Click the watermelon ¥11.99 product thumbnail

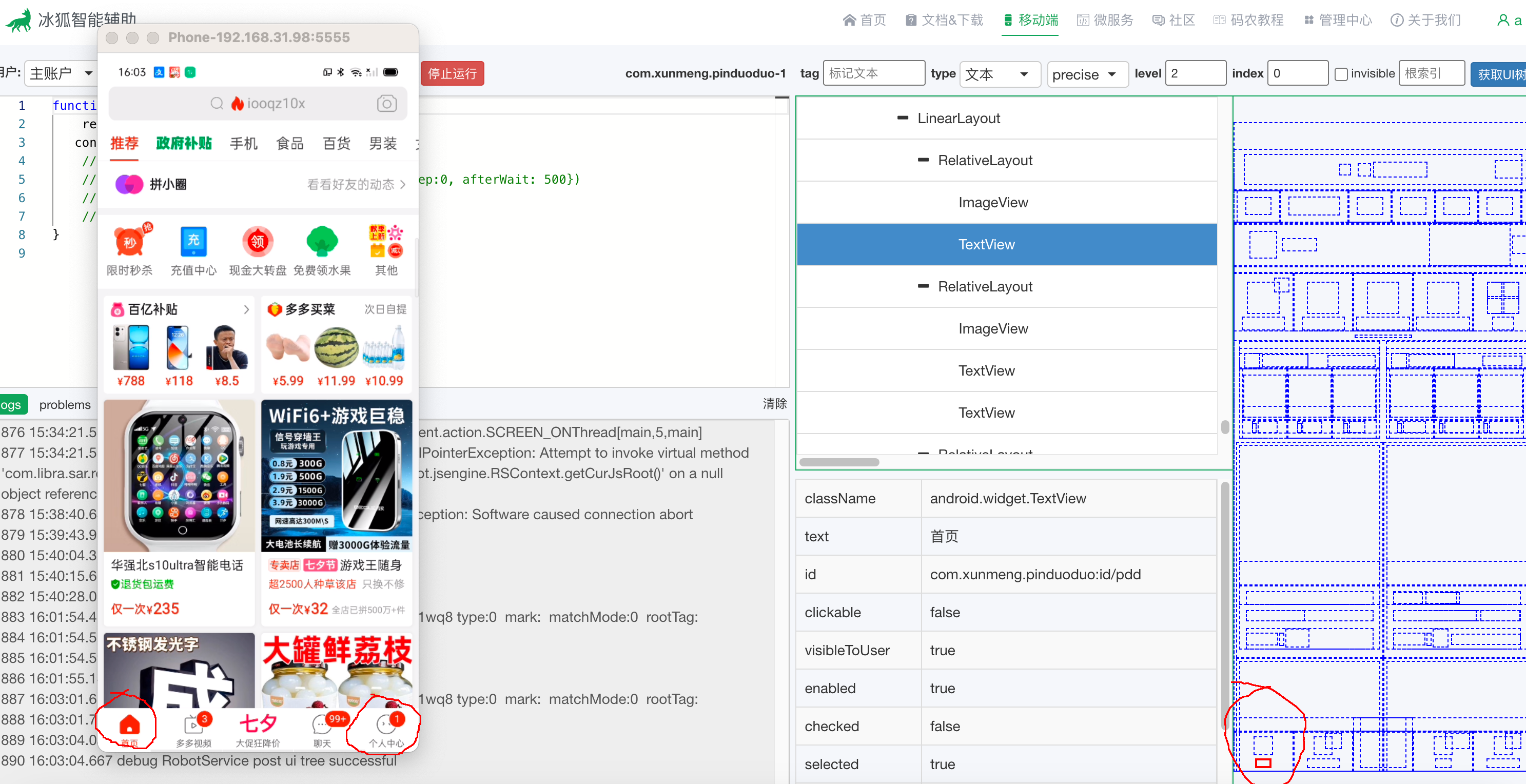336,348
